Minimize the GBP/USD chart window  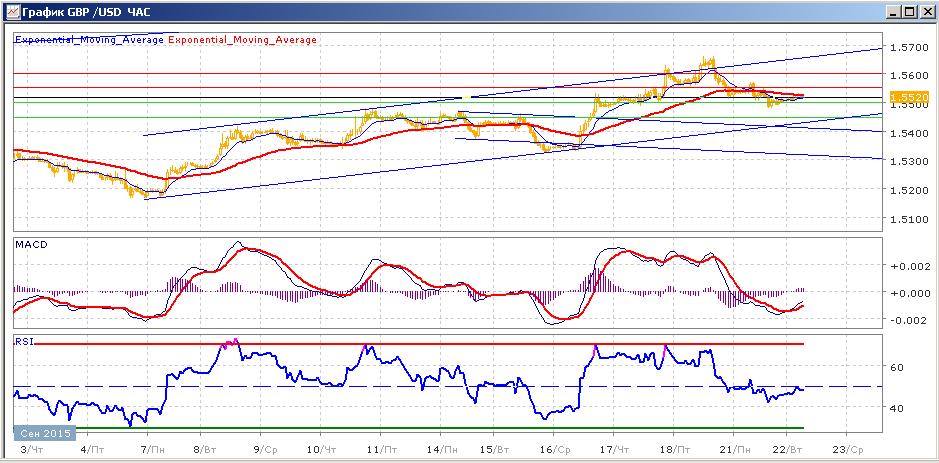click(x=895, y=11)
